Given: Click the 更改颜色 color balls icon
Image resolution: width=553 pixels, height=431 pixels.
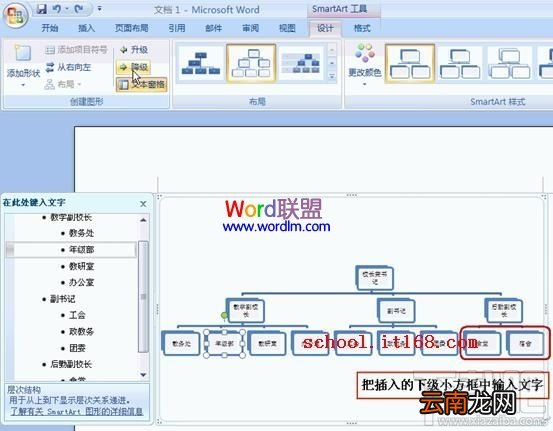Looking at the screenshot, I should [365, 53].
